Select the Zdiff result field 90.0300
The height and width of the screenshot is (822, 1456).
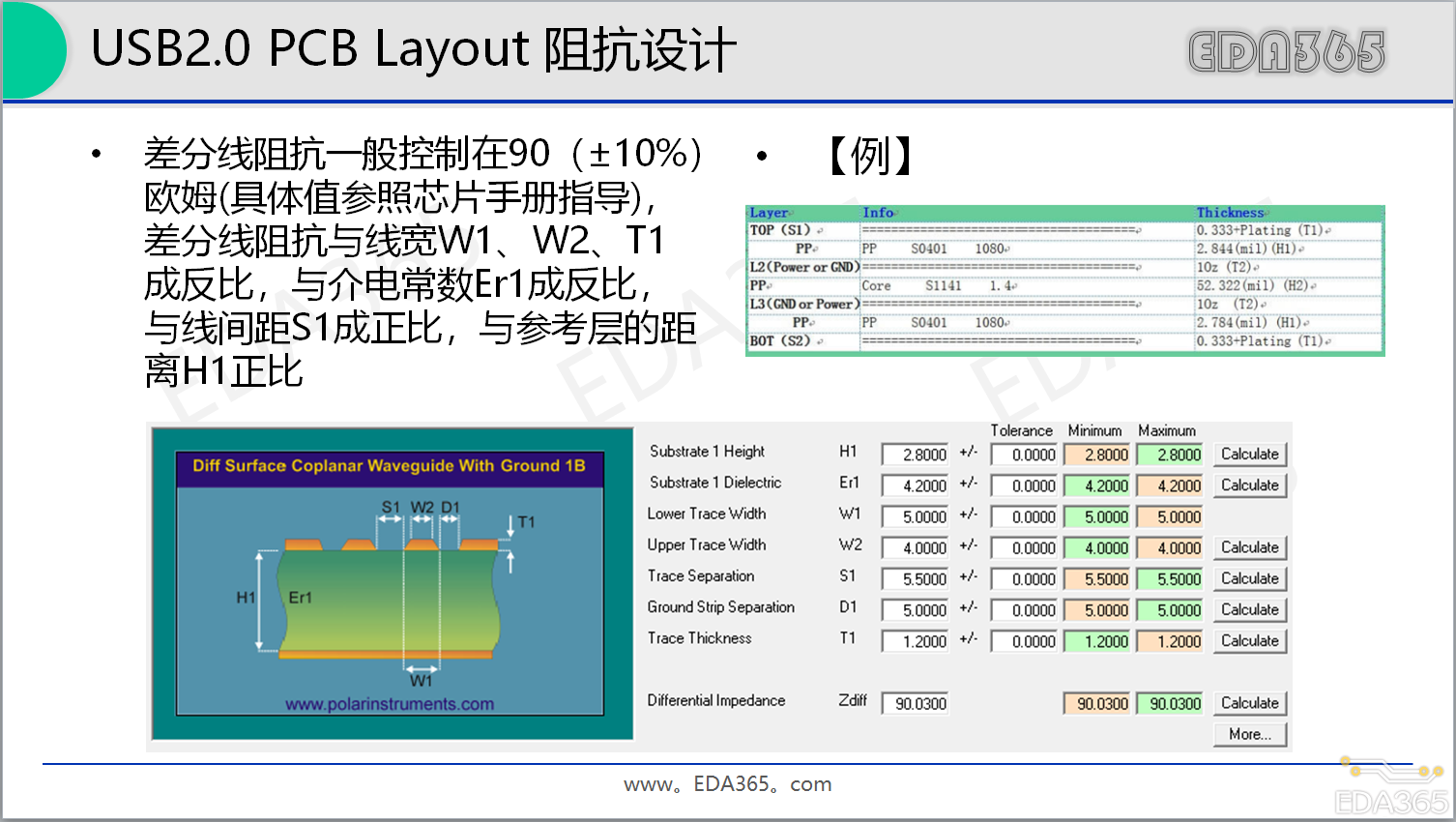pos(915,704)
